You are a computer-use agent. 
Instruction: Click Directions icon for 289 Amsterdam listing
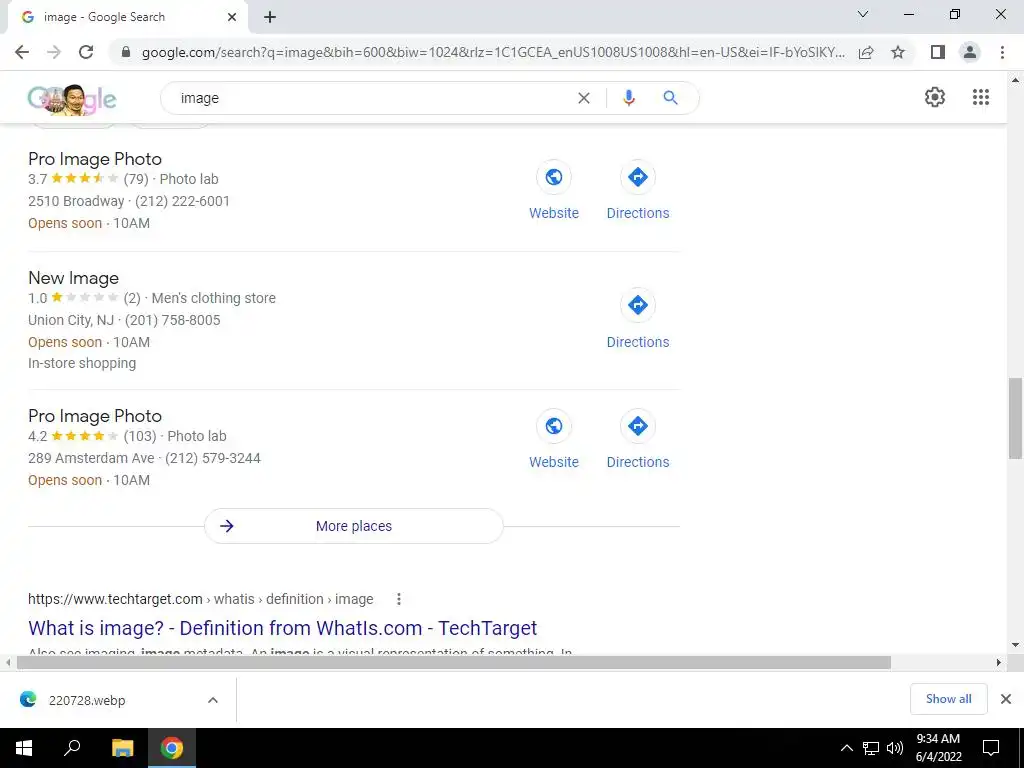[x=637, y=426]
